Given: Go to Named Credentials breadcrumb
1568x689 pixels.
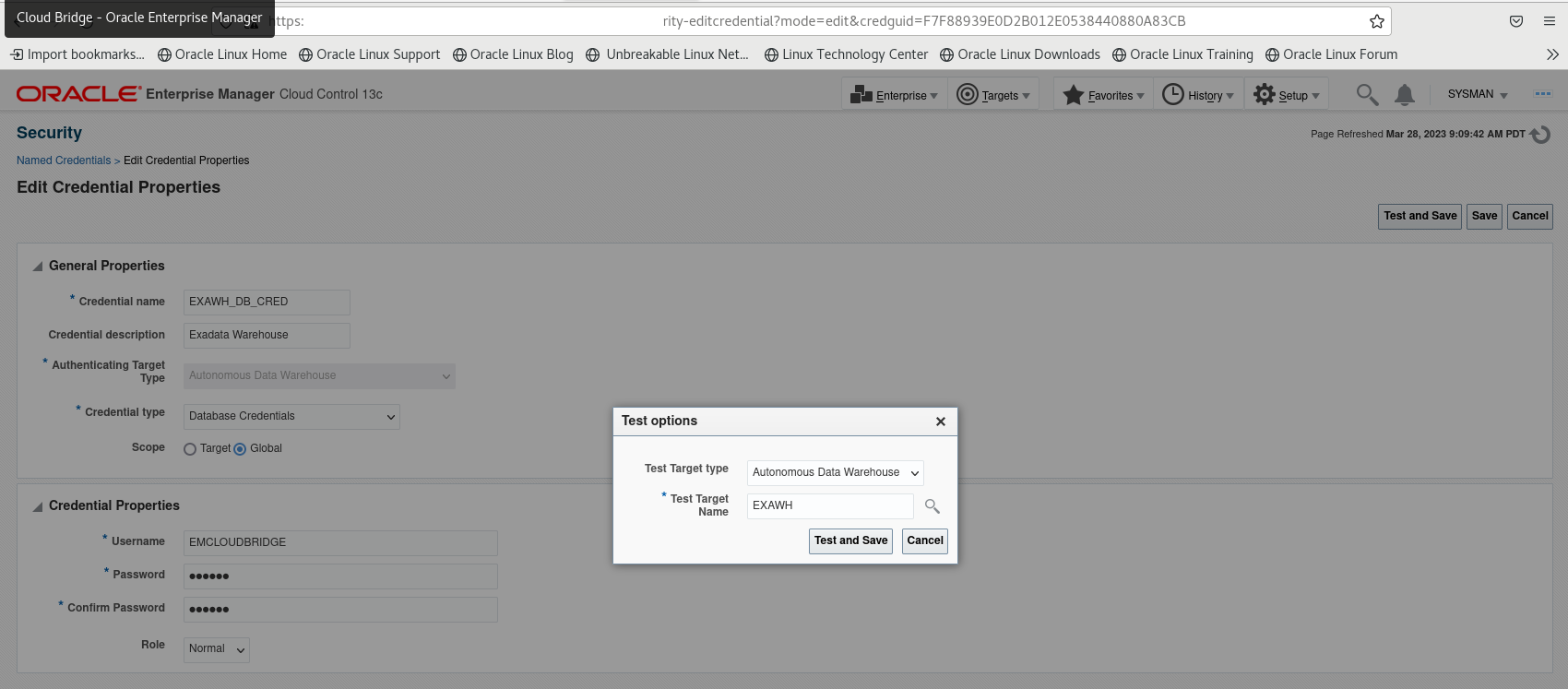Looking at the screenshot, I should point(64,160).
